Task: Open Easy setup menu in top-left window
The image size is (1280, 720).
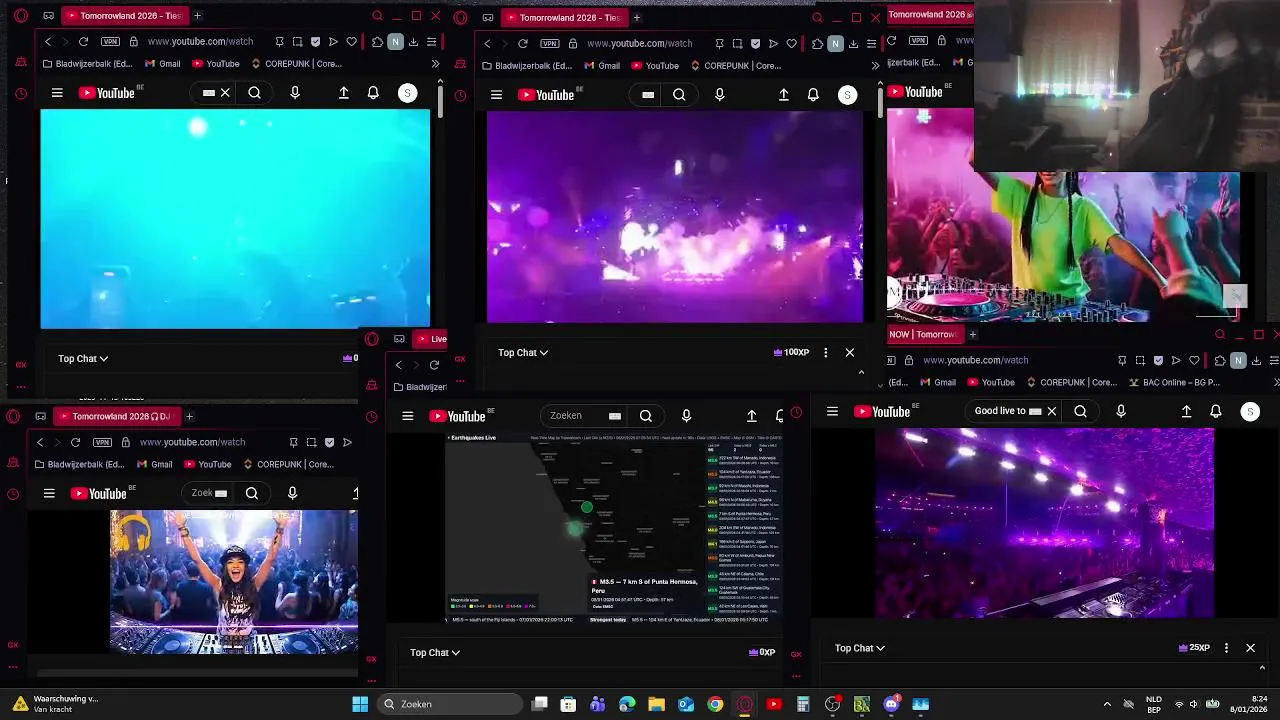Action: [431, 42]
